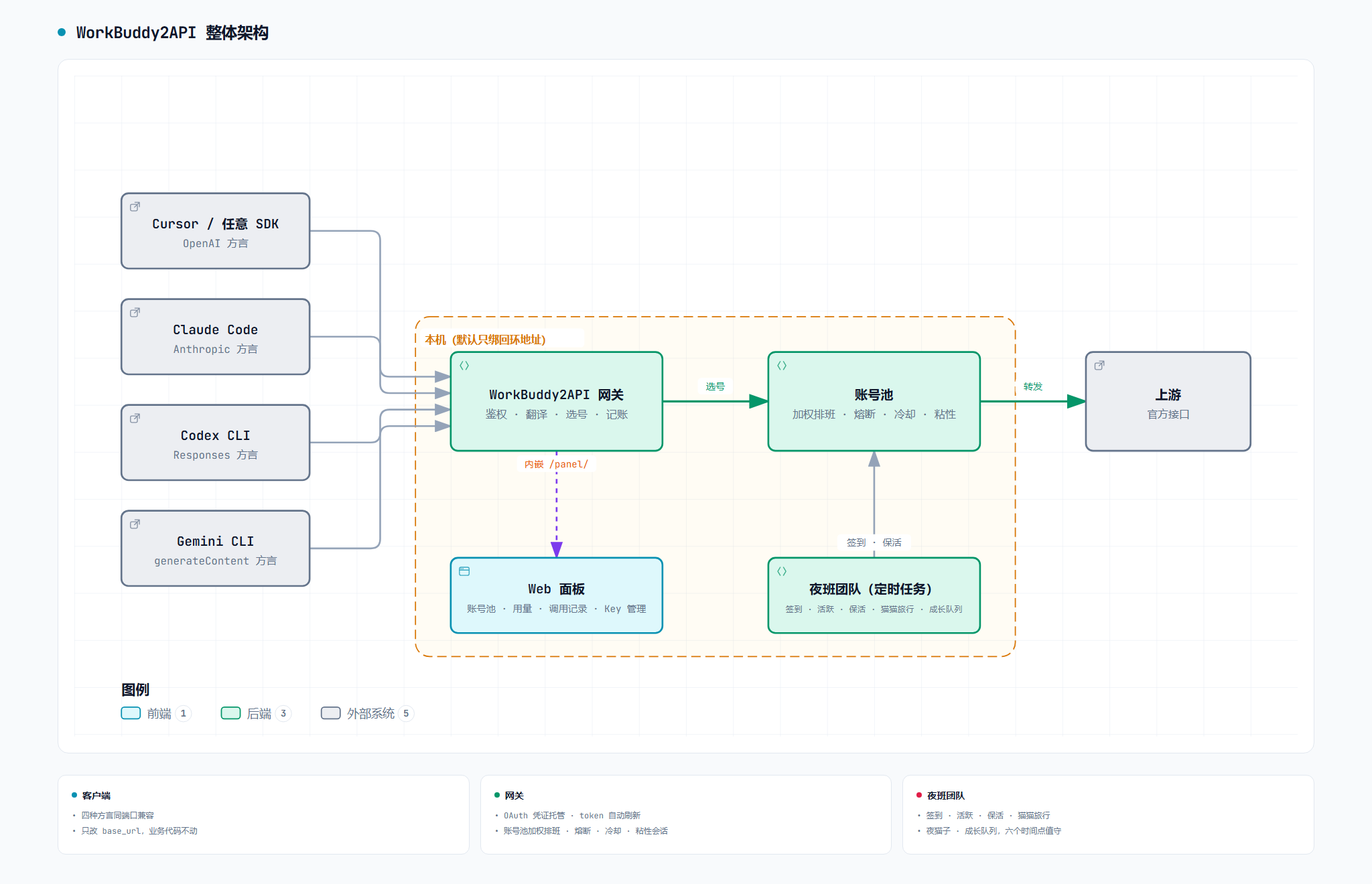Select the Web 面板 node title
Image resolution: width=1372 pixels, height=884 pixels.
[x=556, y=589]
